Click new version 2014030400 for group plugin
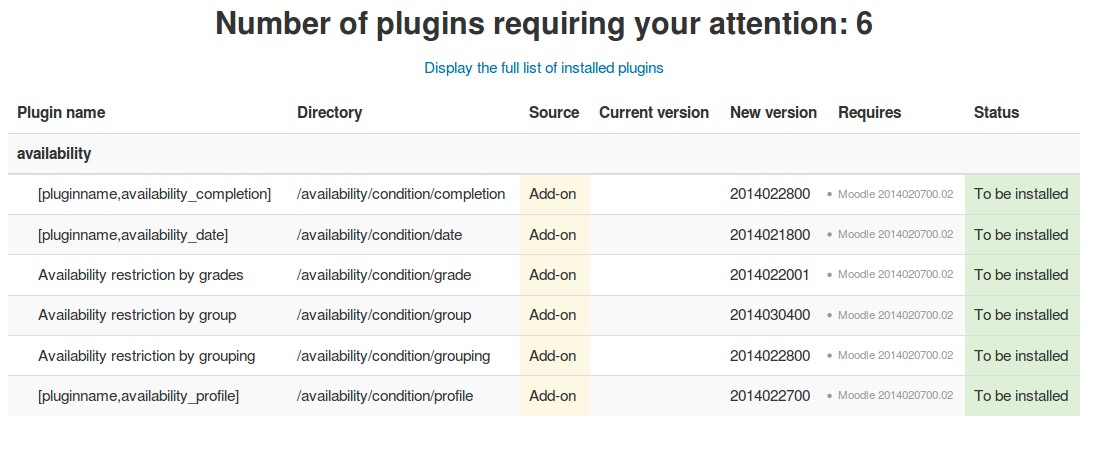1093x455 pixels. click(770, 316)
